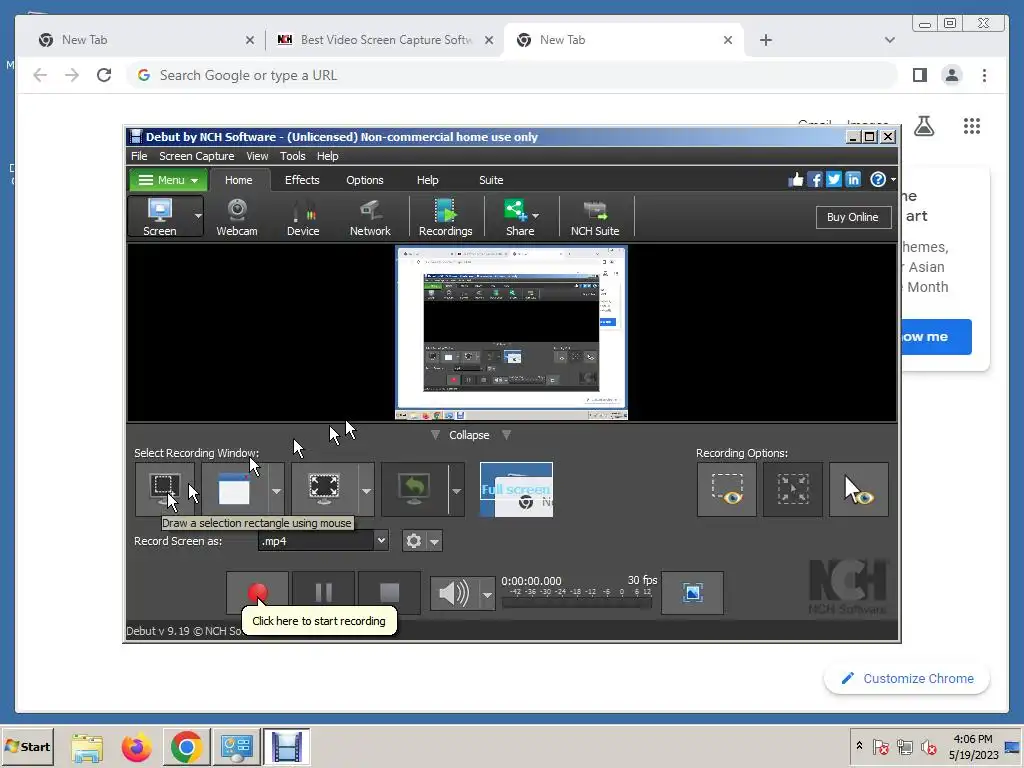Open the blue help question-mark icon
This screenshot has width=1024, height=768.
878,180
